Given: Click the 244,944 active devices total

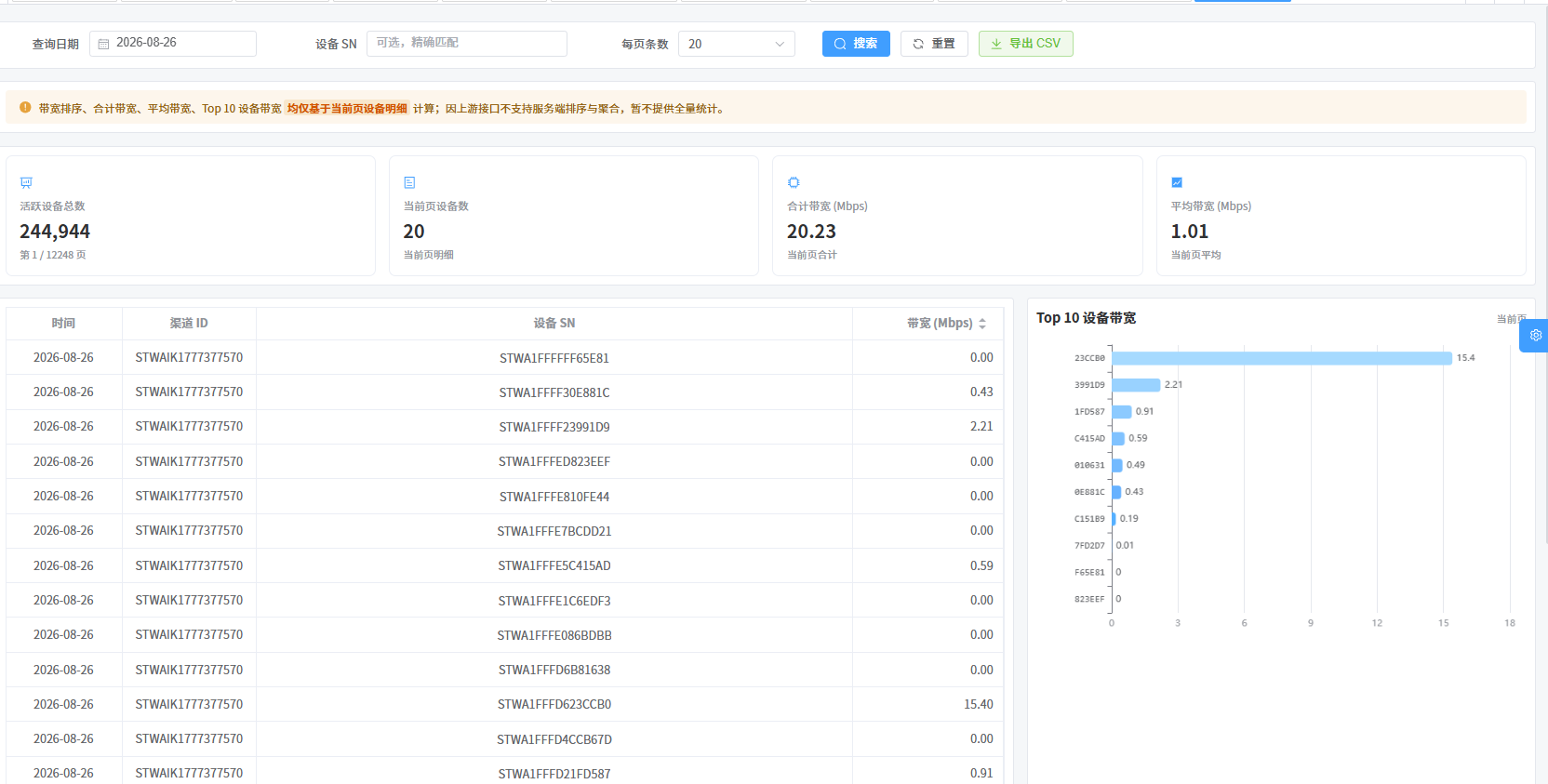Looking at the screenshot, I should coord(55,232).
